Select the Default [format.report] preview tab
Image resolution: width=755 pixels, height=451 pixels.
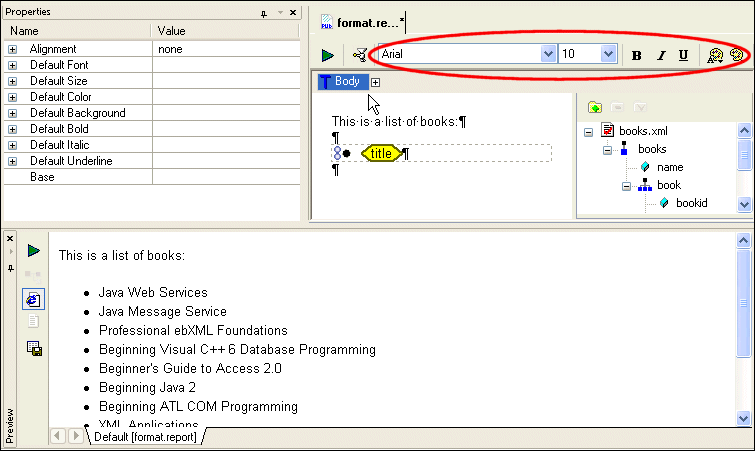[145, 437]
